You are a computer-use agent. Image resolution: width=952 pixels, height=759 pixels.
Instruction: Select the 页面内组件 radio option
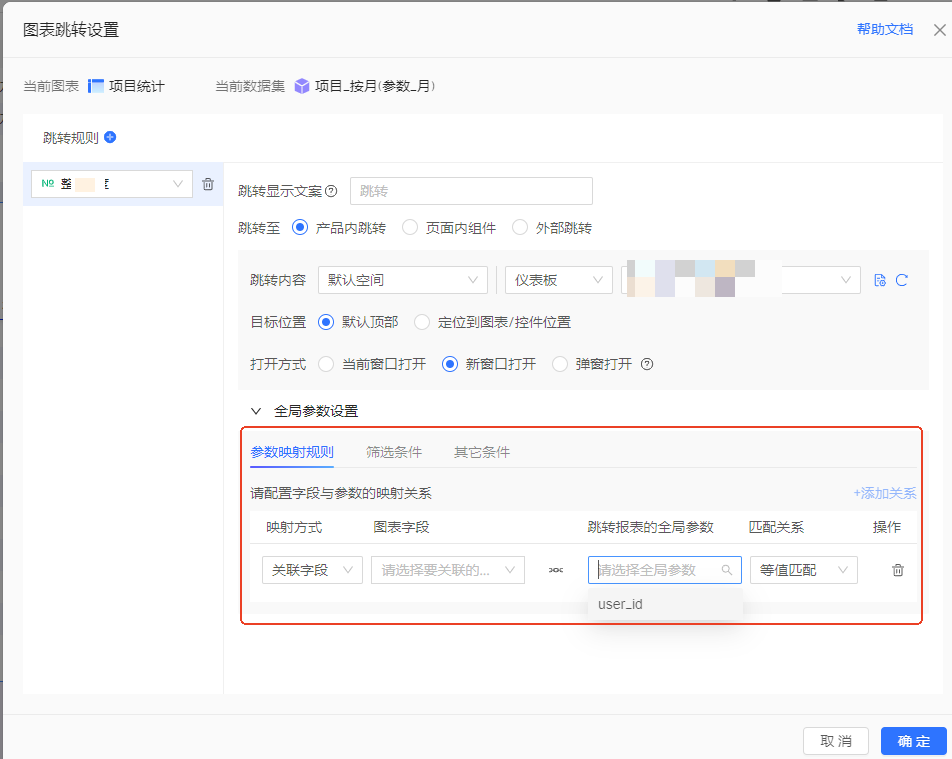pos(410,228)
